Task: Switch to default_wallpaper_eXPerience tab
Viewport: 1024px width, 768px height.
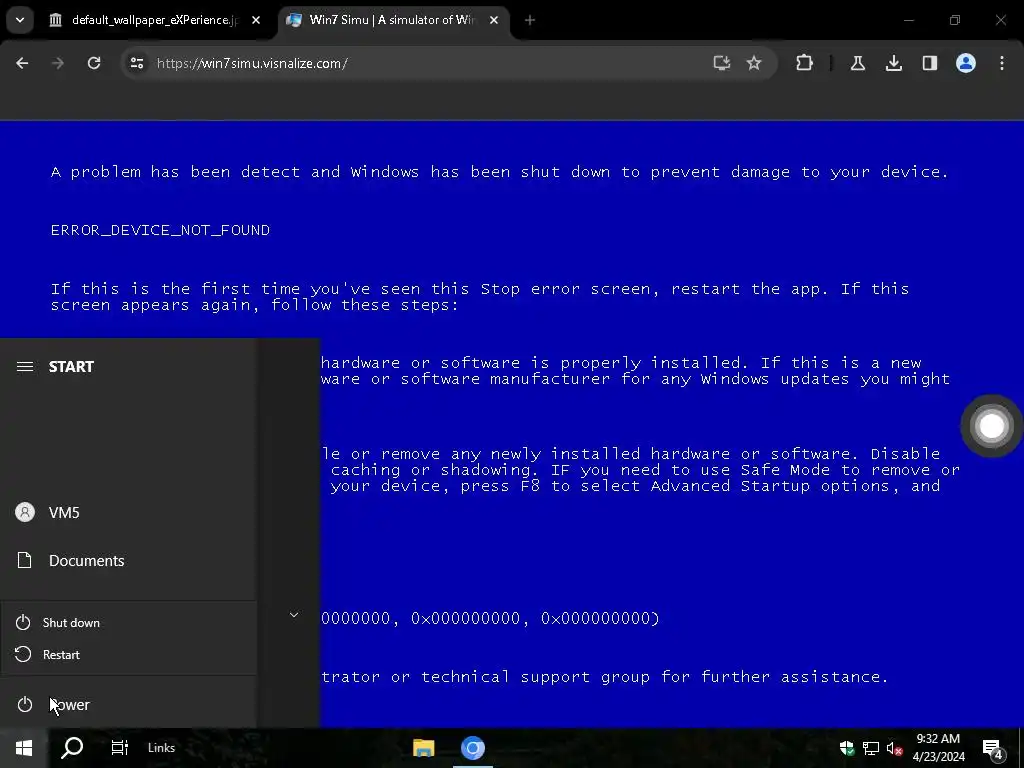Action: pos(153,20)
